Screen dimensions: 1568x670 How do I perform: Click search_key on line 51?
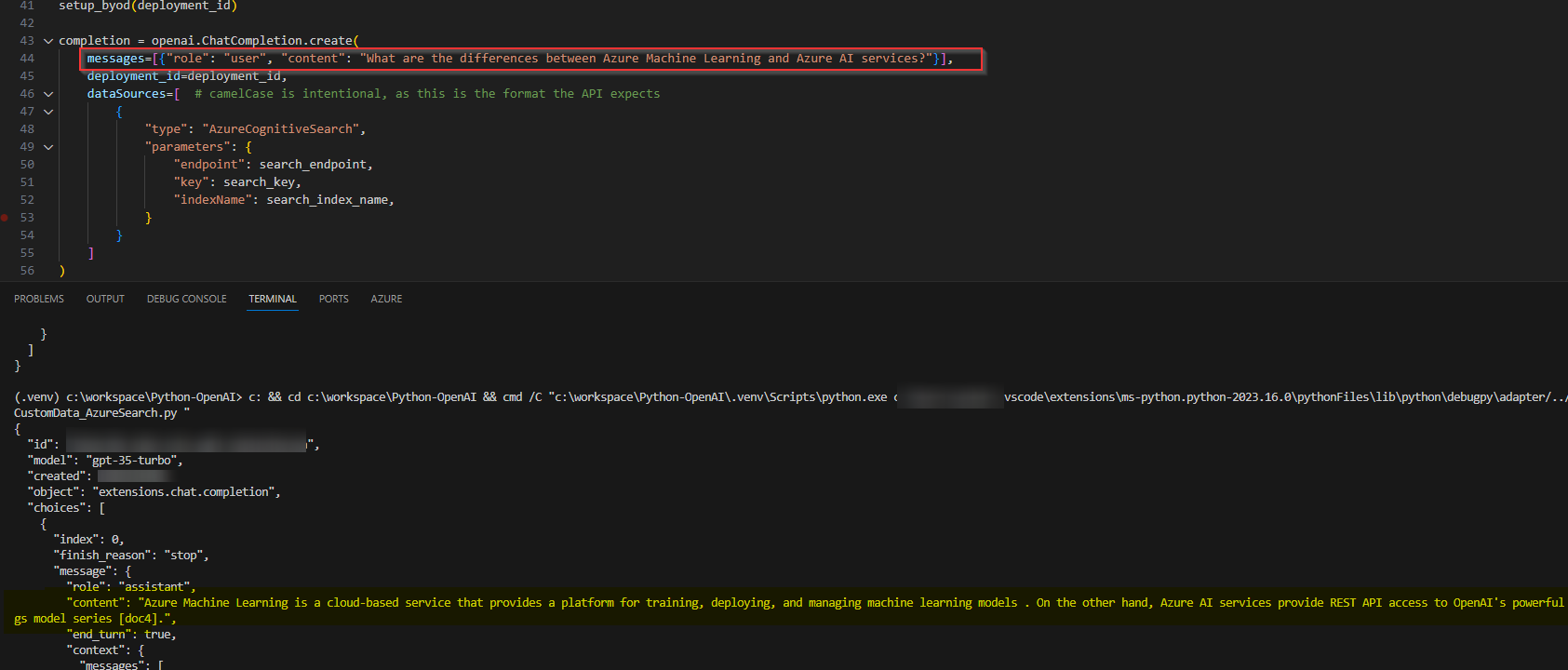pos(259,182)
